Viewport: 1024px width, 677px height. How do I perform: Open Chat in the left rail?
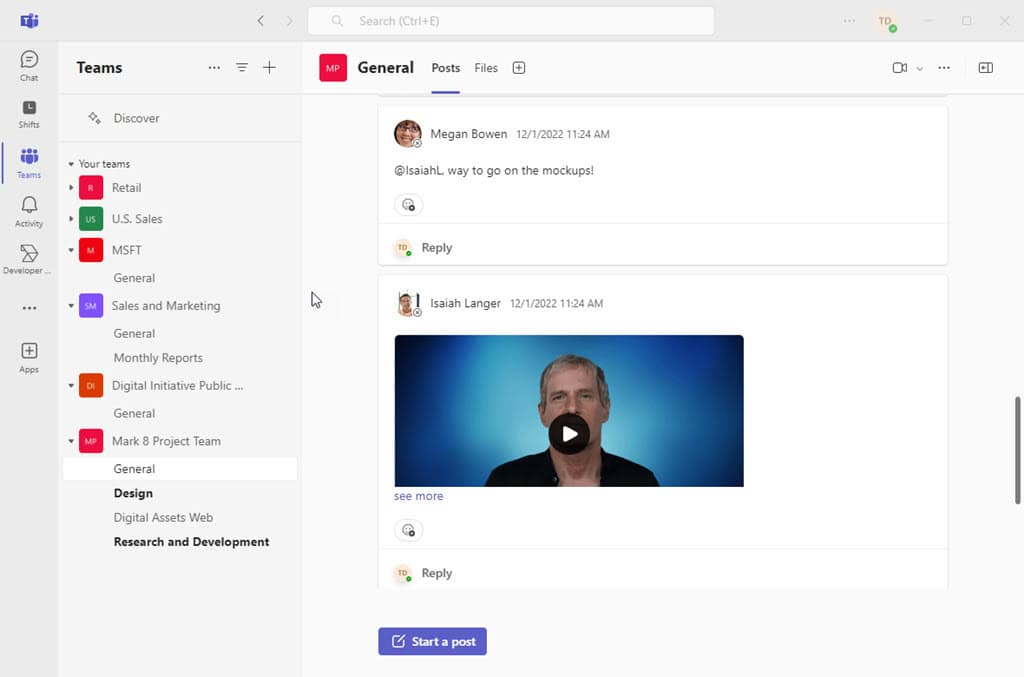pyautogui.click(x=29, y=65)
